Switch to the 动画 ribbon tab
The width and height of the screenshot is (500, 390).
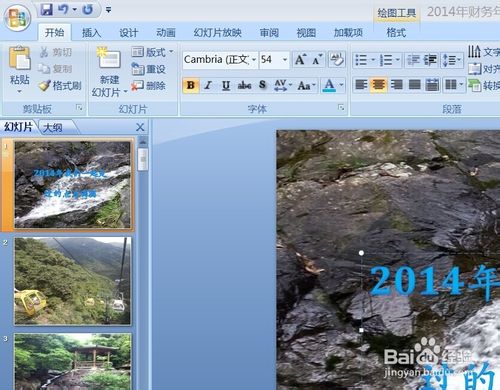(x=166, y=32)
